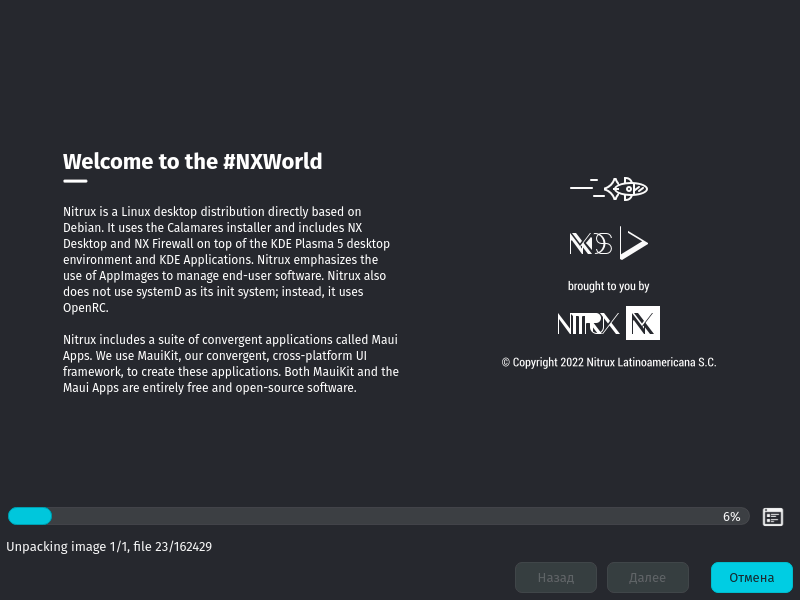The image size is (800, 600).
Task: Cancel installation with the Отмена button
Action: (752, 578)
